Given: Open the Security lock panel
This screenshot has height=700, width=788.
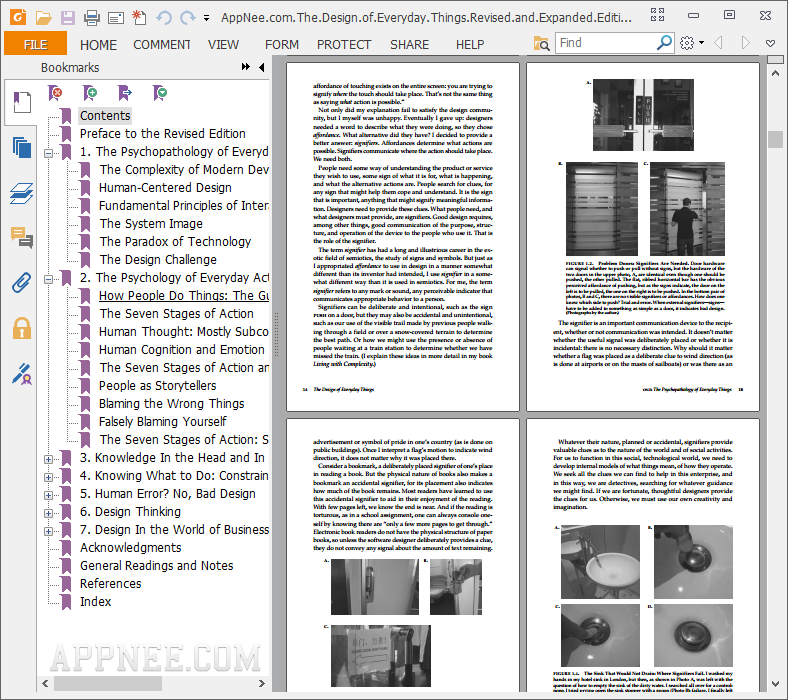Looking at the screenshot, I should [x=22, y=328].
